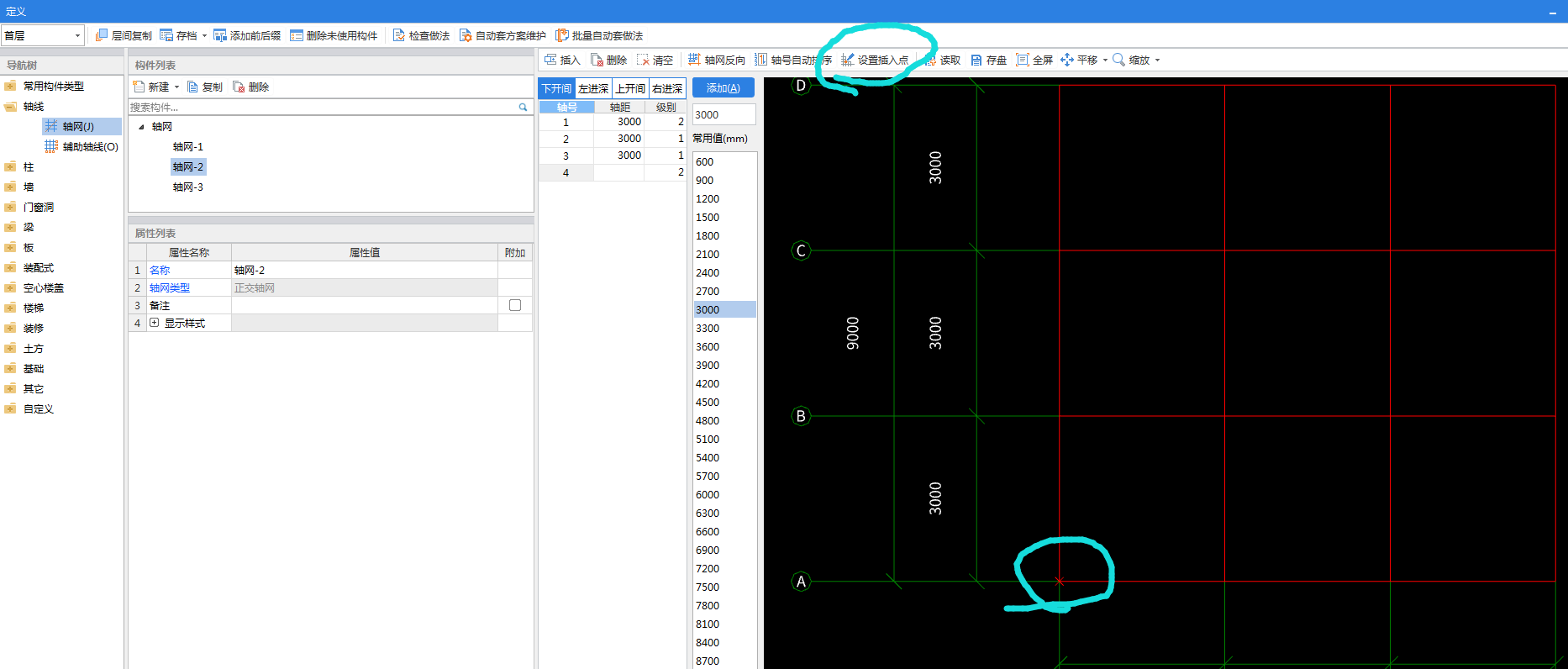The height and width of the screenshot is (669, 1568).
Task: Open the 平移 dropdown arrow
Action: [1105, 60]
